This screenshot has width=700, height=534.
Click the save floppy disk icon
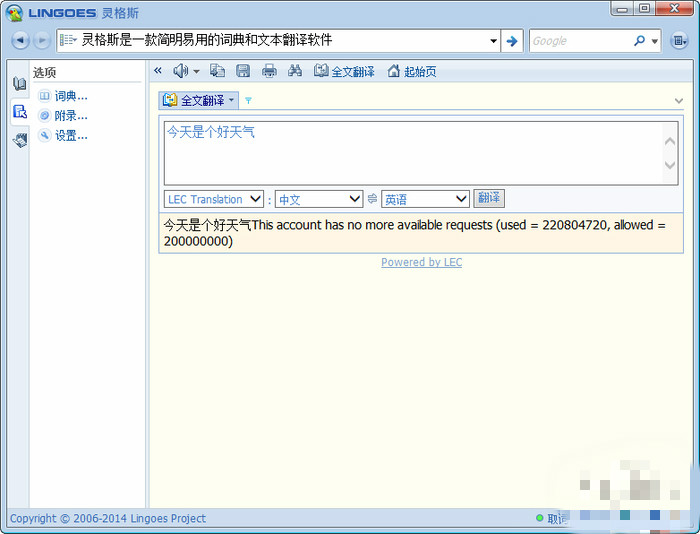243,71
